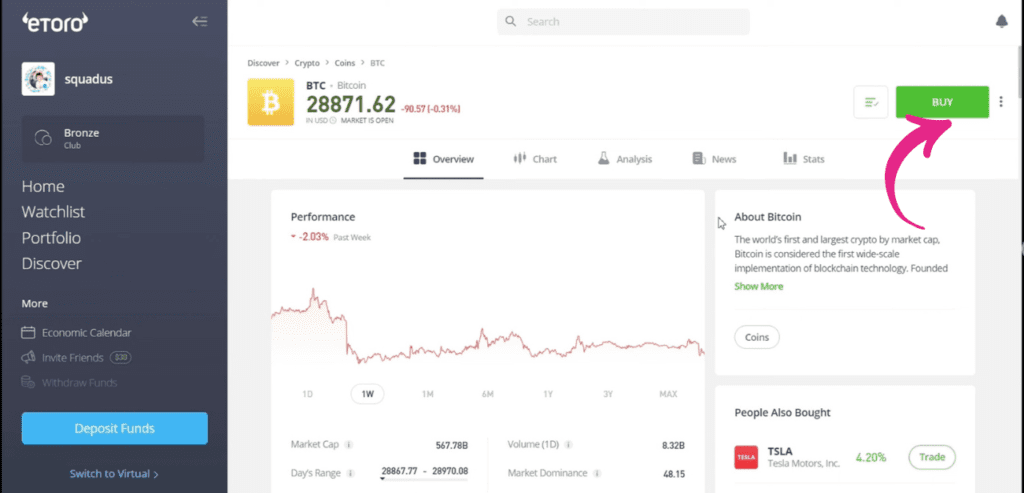
Task: Open the squadus profile avatar
Action: coord(38,80)
